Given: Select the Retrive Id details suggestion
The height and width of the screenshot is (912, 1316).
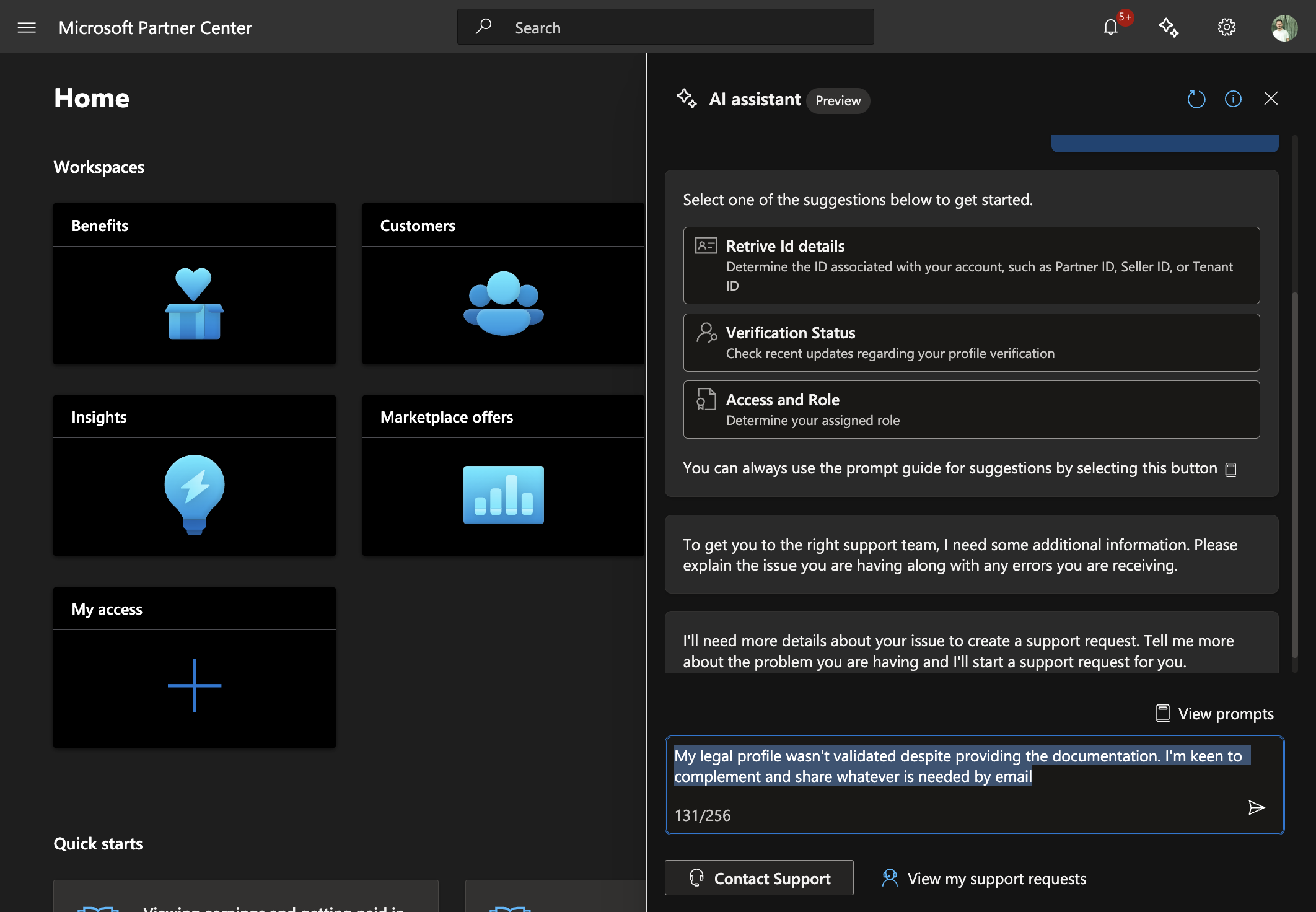Looking at the screenshot, I should (972, 265).
